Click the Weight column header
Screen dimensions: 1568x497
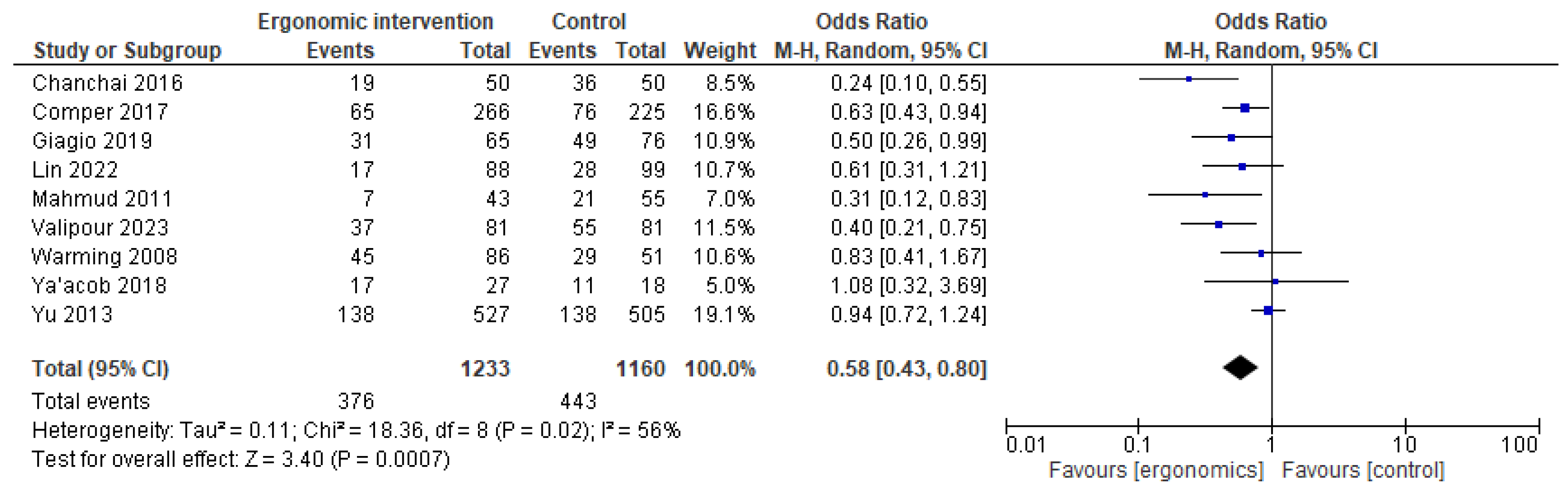coord(720,51)
